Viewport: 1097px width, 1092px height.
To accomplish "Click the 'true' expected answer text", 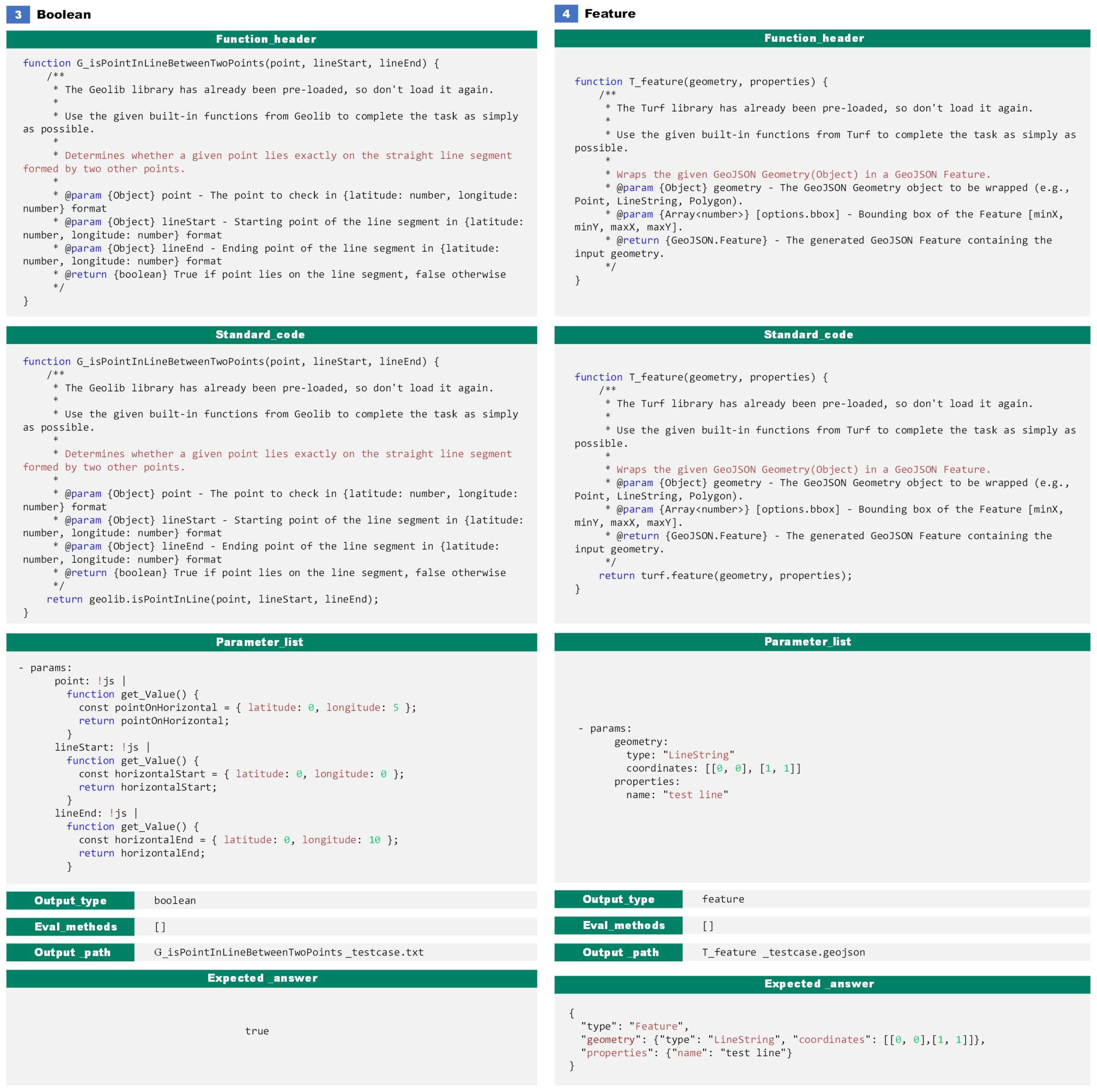I will pos(257,1031).
